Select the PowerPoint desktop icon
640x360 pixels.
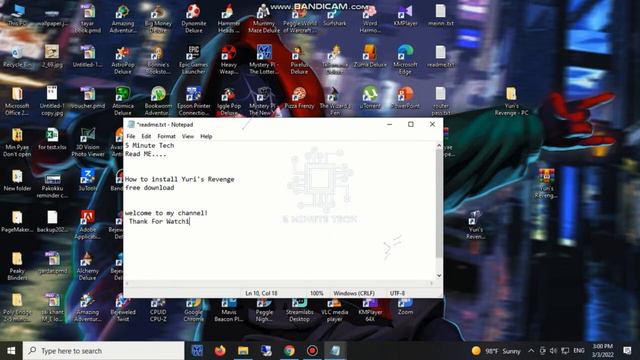coord(405,98)
